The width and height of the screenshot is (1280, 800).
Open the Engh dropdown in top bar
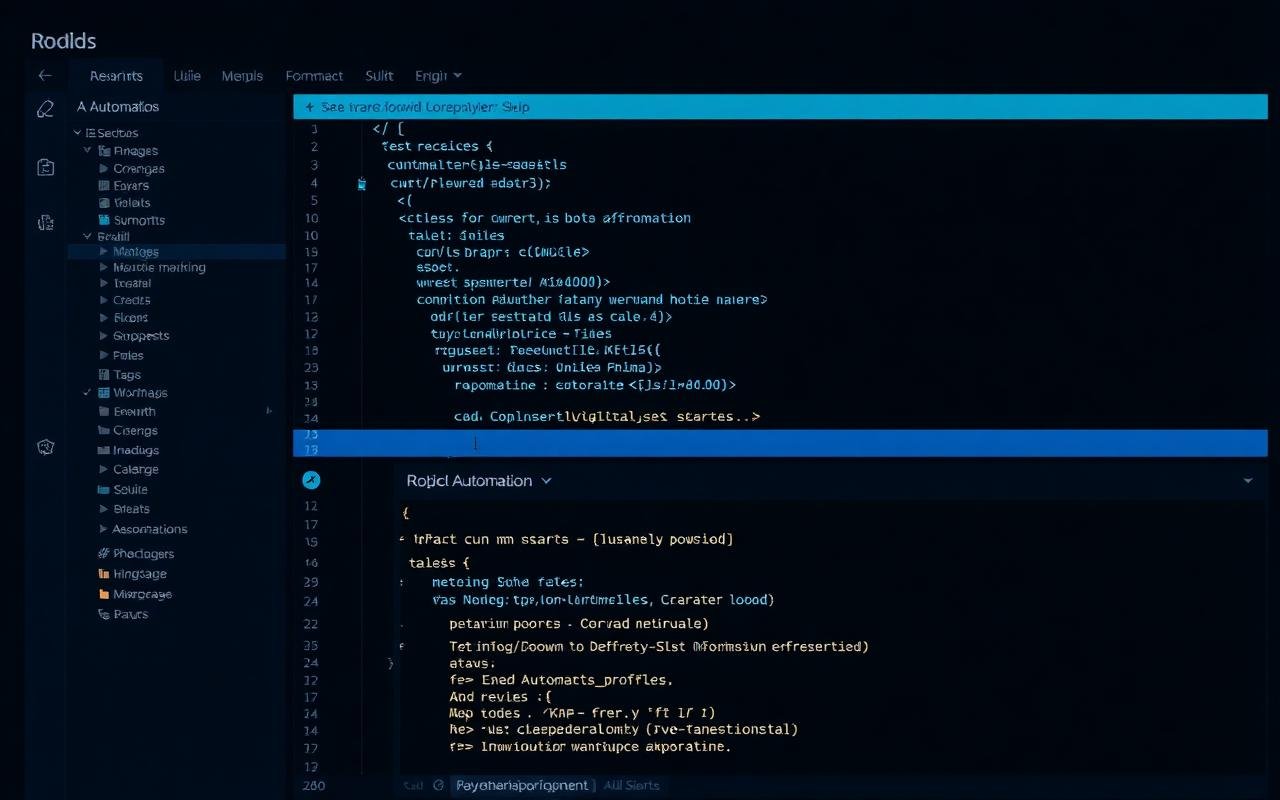coord(438,75)
